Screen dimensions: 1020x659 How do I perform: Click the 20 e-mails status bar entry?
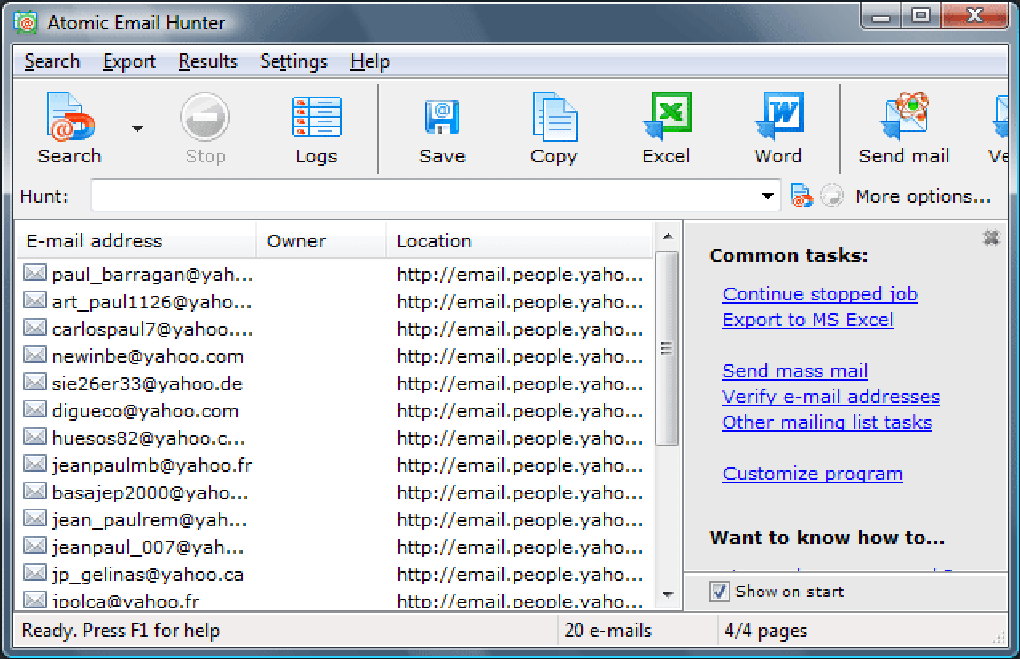[x=608, y=630]
